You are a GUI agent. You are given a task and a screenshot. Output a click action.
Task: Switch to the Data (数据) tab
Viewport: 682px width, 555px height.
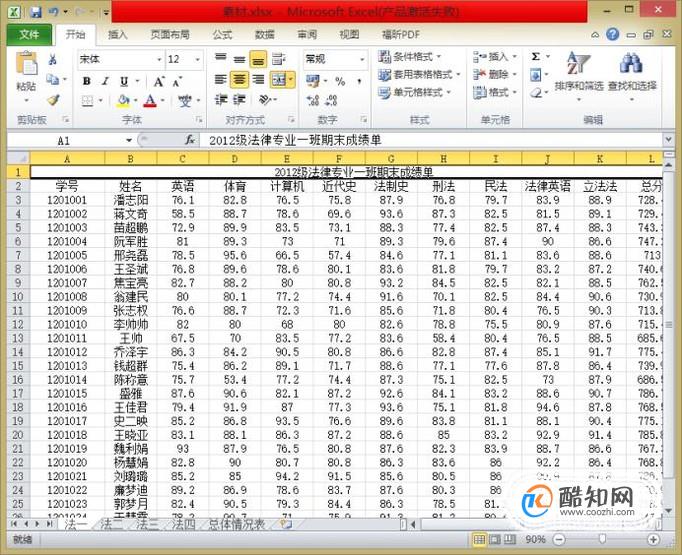pos(264,35)
